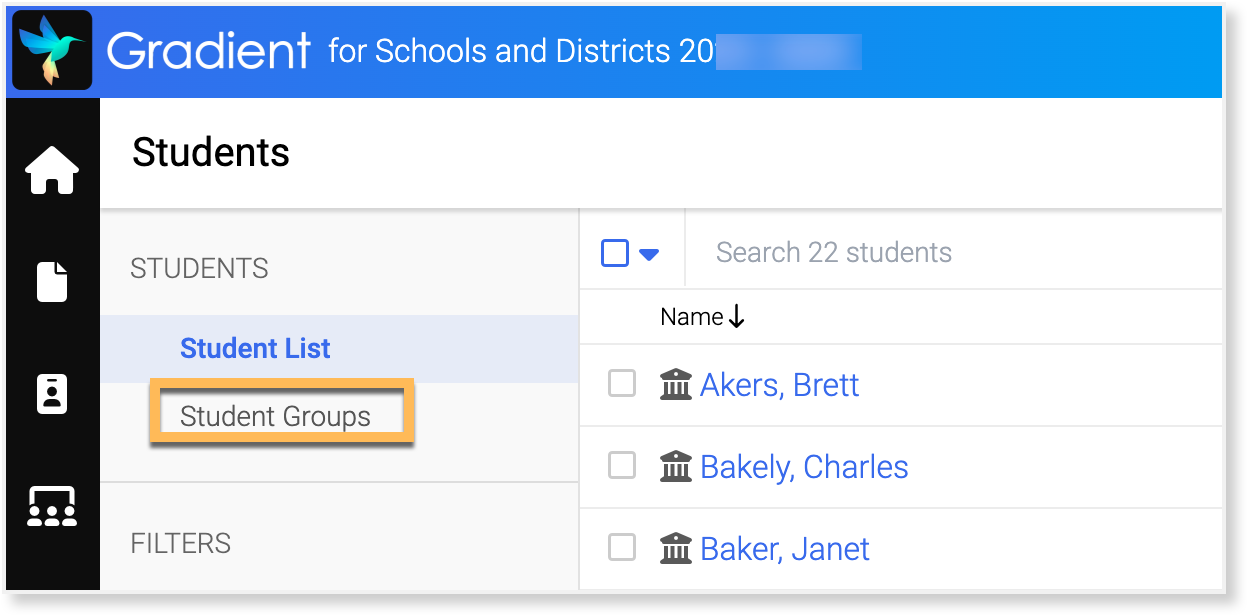This screenshot has height=616, width=1248.
Task: Expand the bulk selection dropdown arrow
Action: click(649, 255)
